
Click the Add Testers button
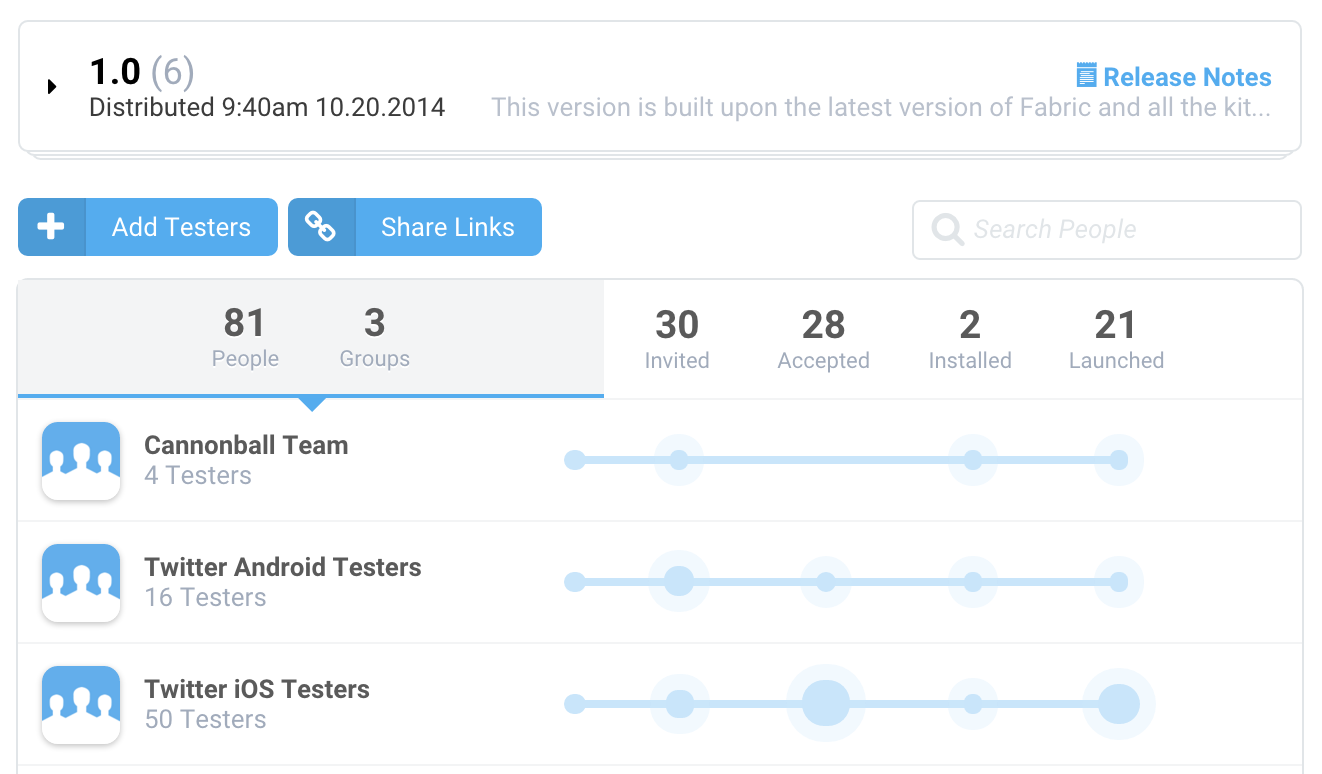click(181, 226)
